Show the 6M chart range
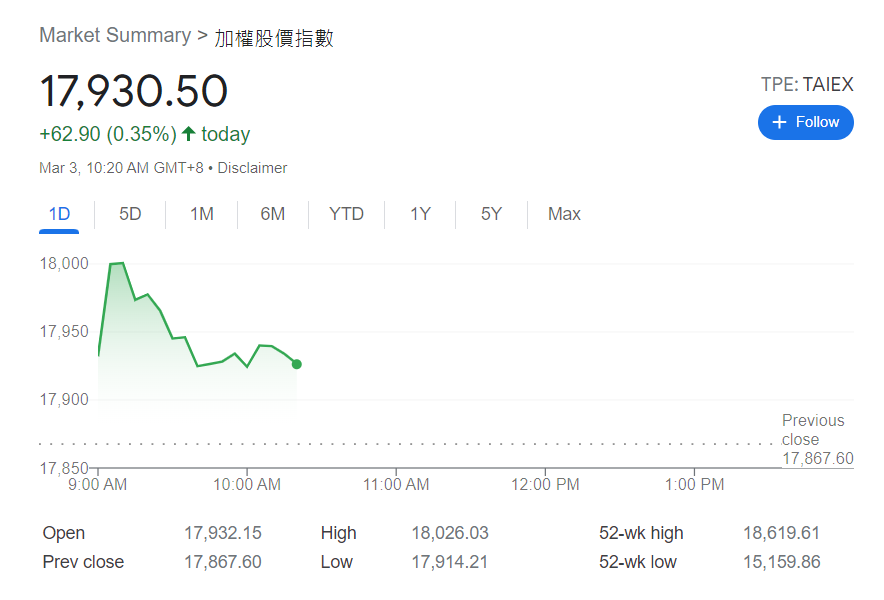The image size is (884, 600). (272, 214)
